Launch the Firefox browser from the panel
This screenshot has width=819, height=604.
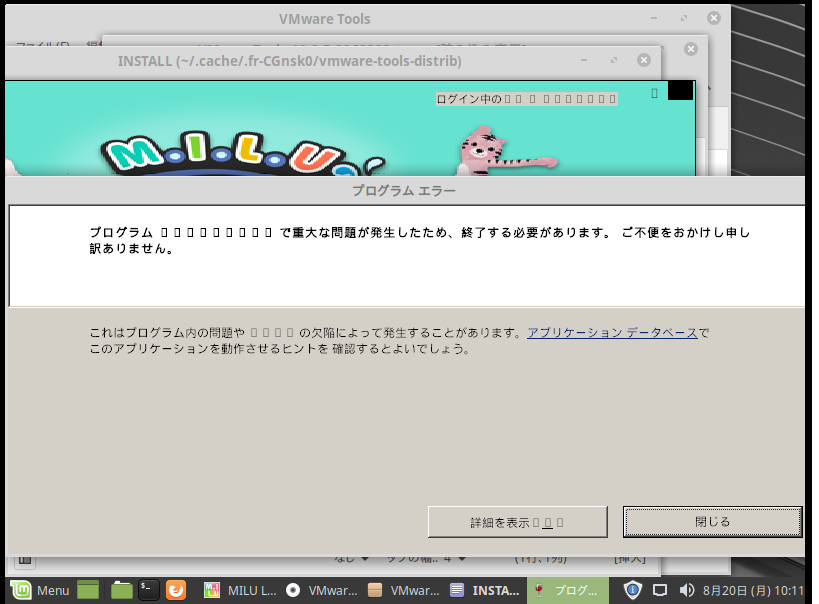[176, 590]
